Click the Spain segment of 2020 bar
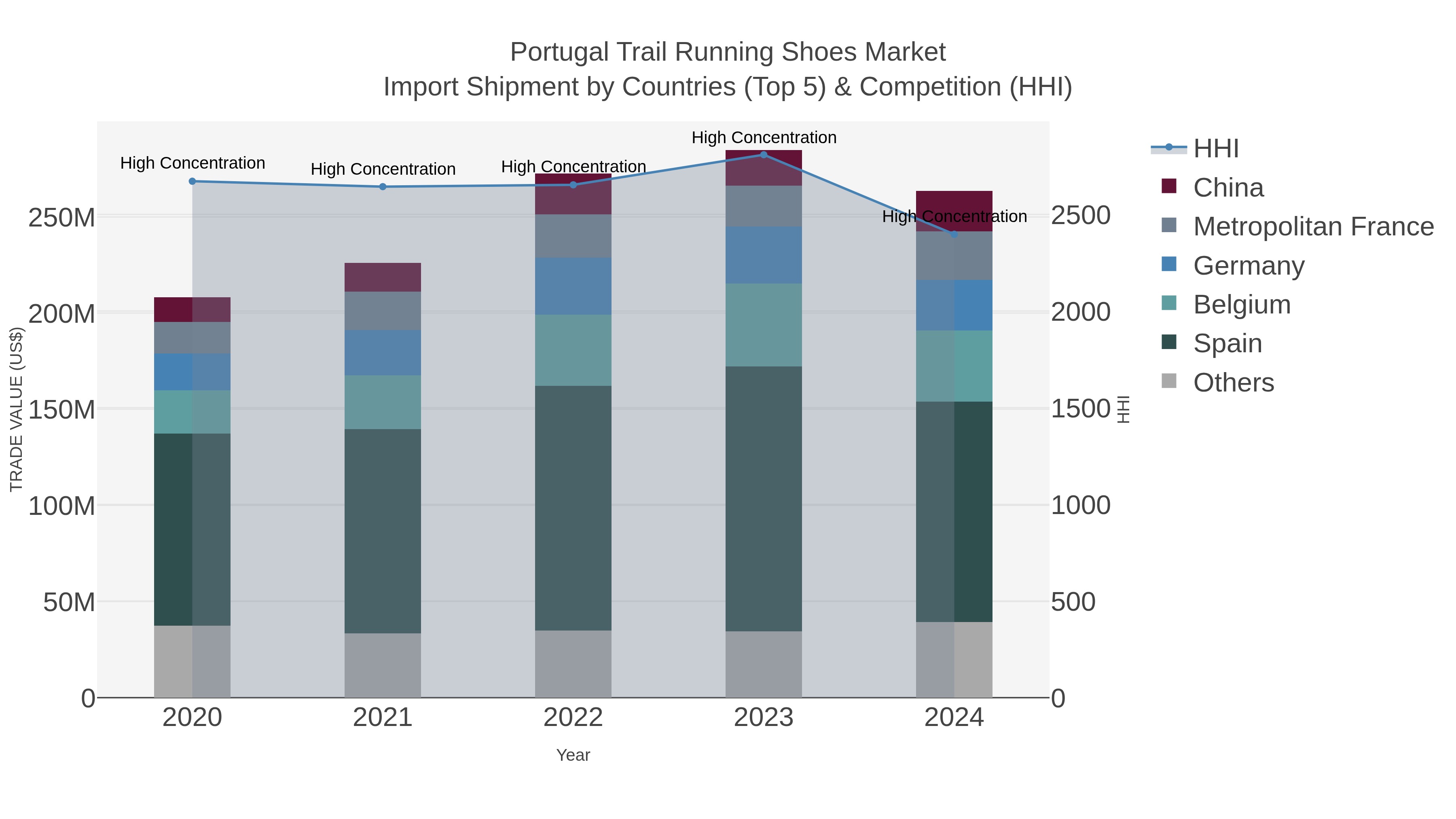This screenshot has height=819, width=1456. coord(192,529)
